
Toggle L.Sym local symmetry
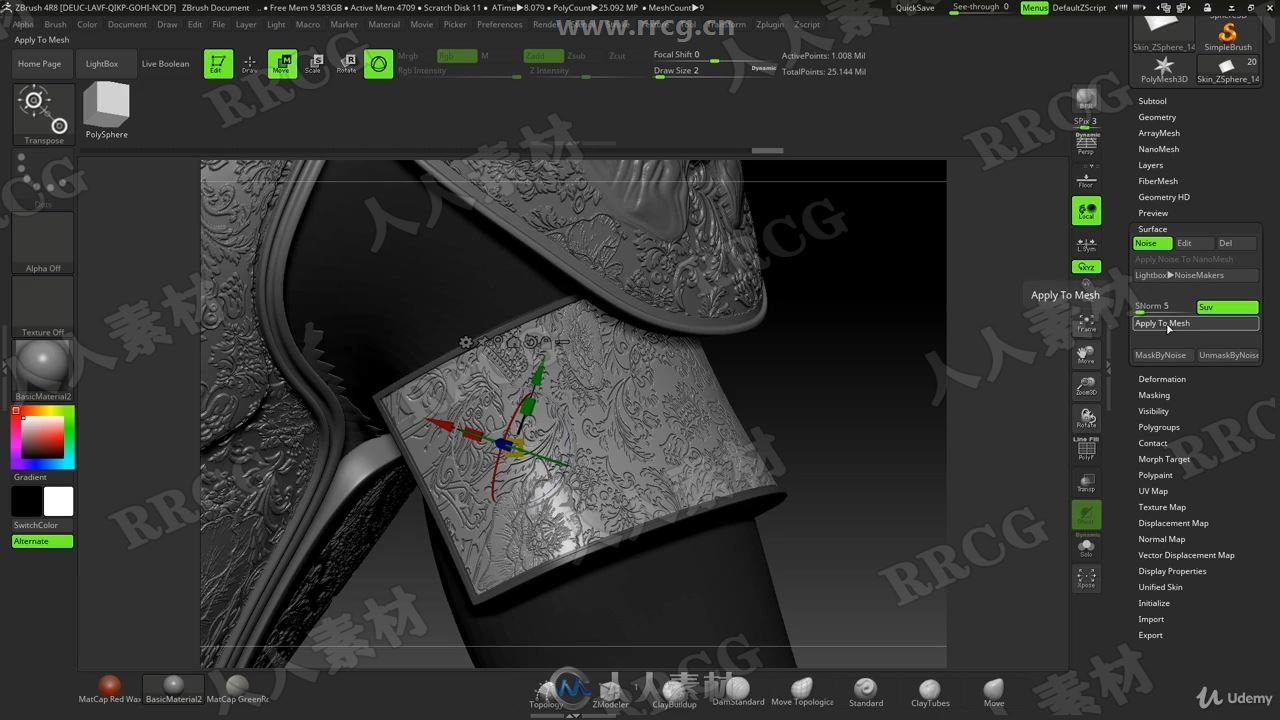click(1086, 243)
